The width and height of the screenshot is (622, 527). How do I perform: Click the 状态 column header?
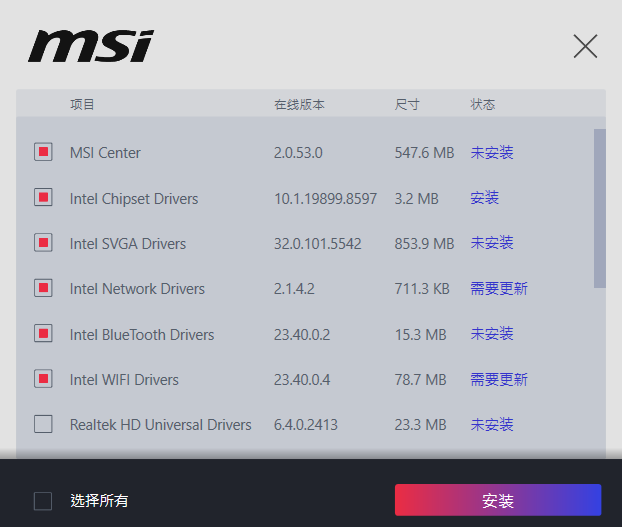(x=483, y=104)
